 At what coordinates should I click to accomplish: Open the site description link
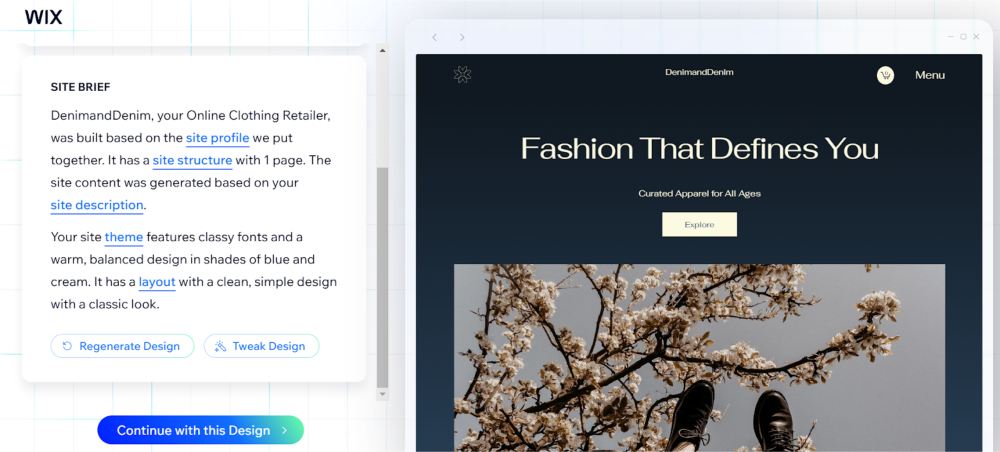[x=97, y=205]
